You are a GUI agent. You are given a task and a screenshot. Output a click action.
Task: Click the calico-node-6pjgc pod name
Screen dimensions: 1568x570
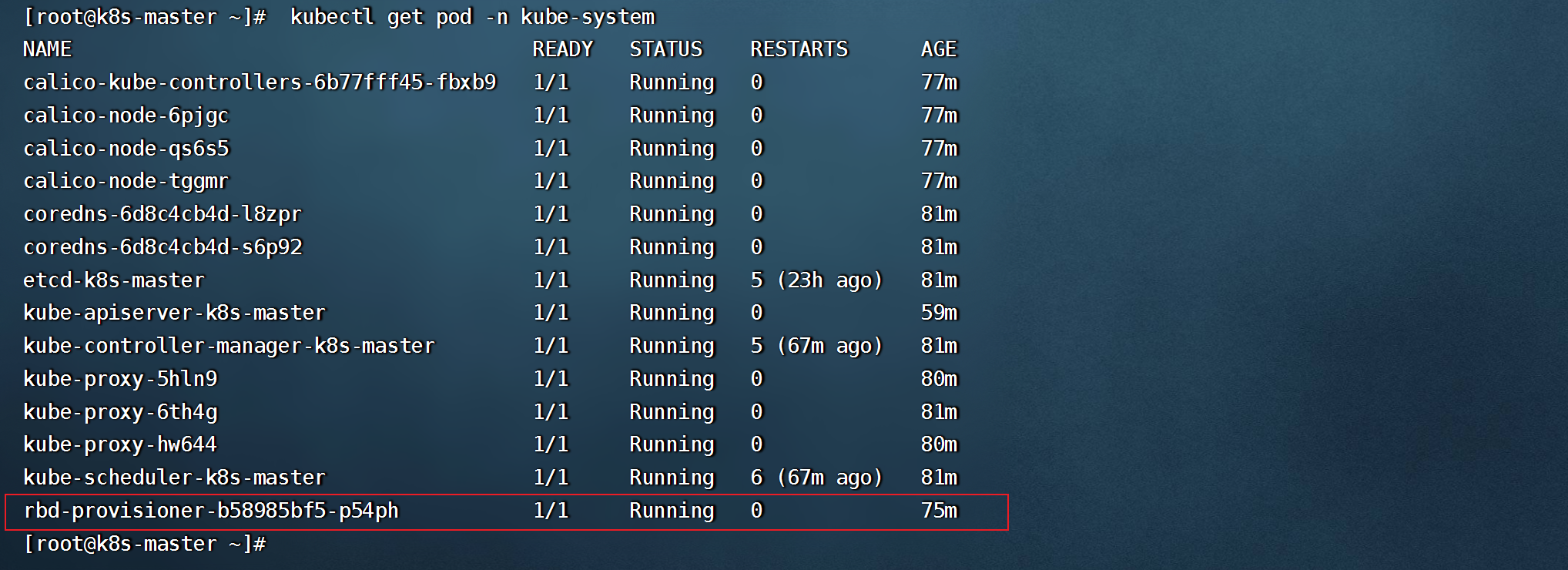[x=126, y=116]
